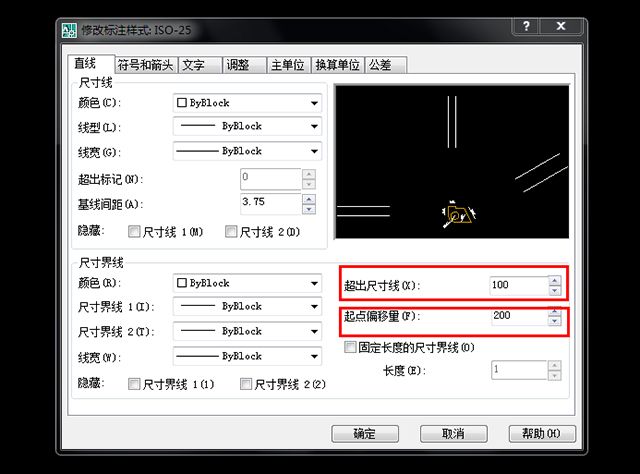The height and width of the screenshot is (474, 640).
Task: Click the help question mark button
Action: 526,26
